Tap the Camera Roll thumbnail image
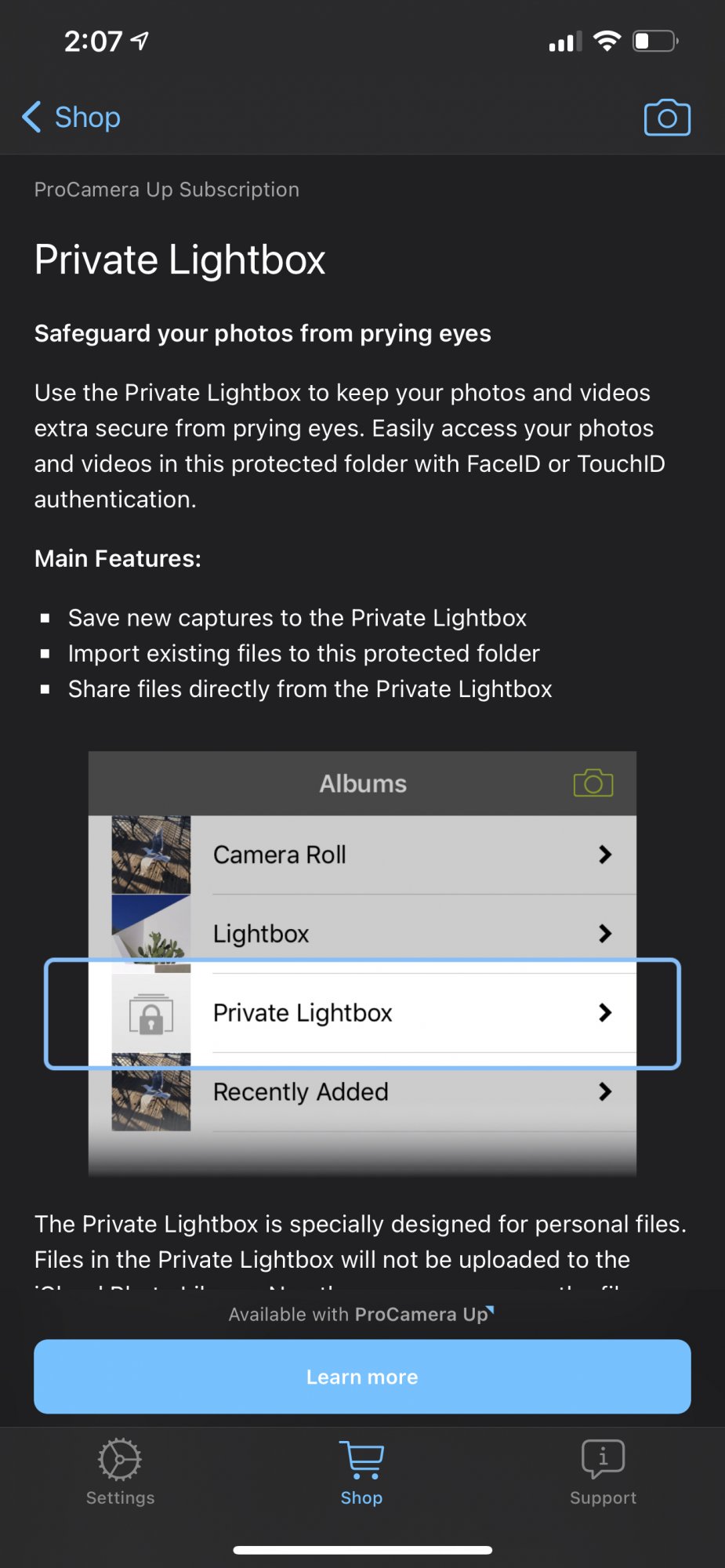Screen dimensions: 725x1568 pos(151,855)
